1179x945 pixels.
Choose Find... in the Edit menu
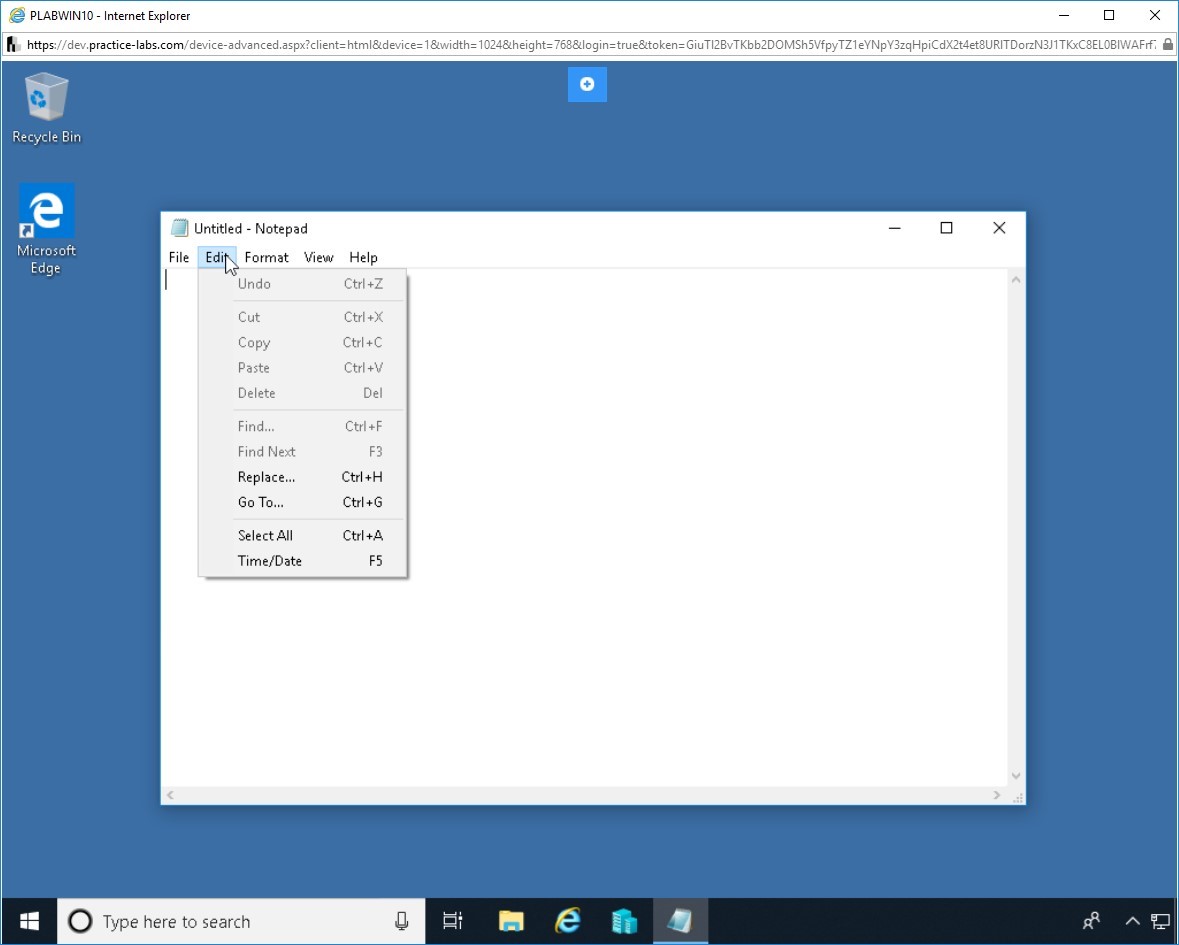click(x=303, y=426)
